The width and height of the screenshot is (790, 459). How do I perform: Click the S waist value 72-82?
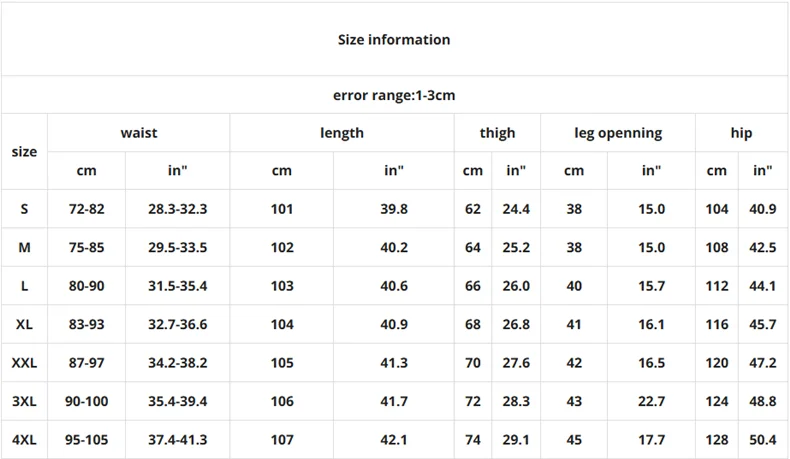click(x=86, y=209)
